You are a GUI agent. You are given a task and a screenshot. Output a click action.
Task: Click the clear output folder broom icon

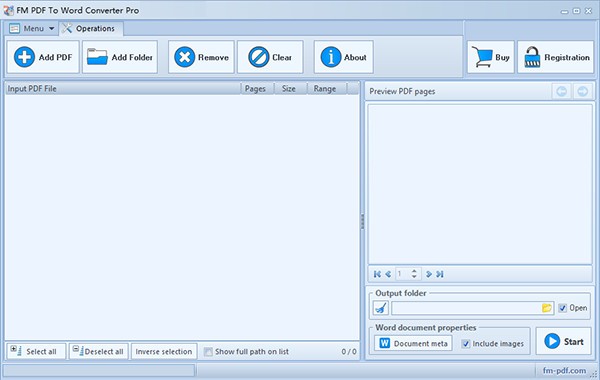click(381, 308)
